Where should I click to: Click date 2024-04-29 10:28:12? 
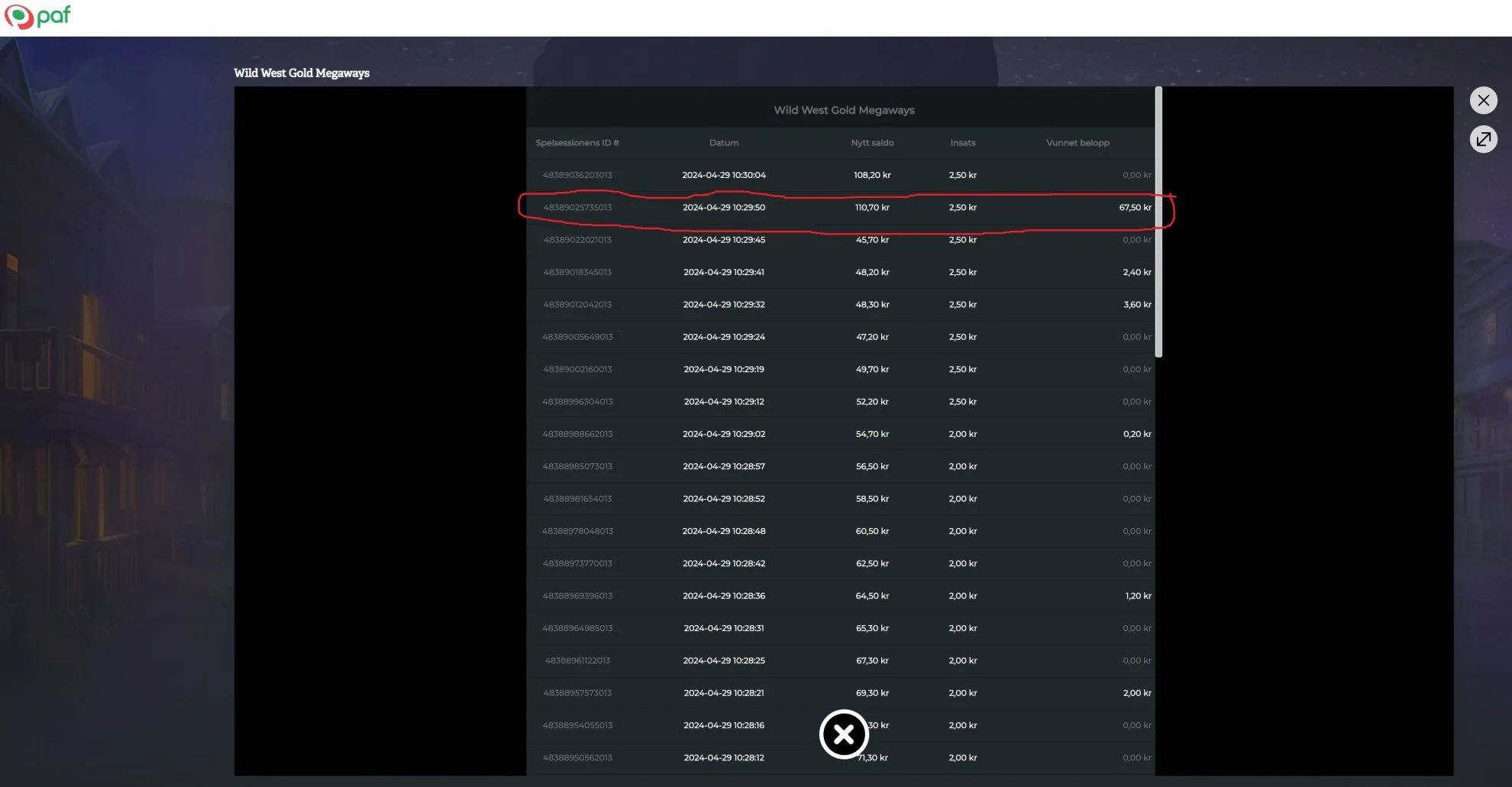[x=724, y=758]
